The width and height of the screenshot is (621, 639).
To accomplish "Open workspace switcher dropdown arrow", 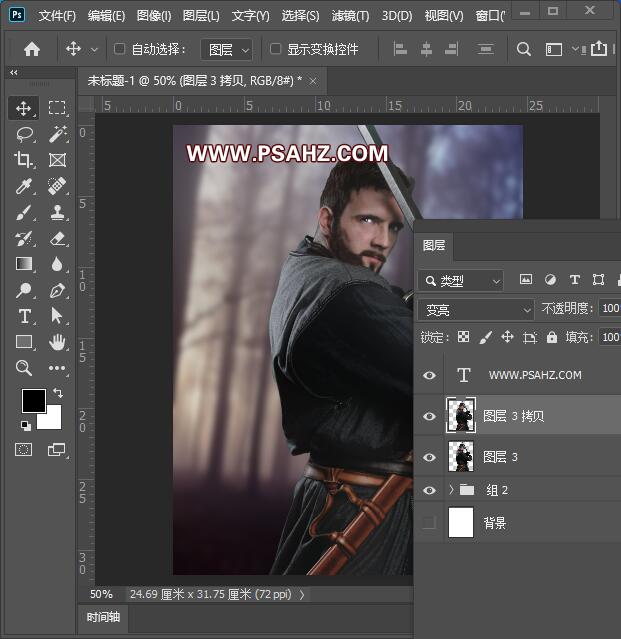I will tap(575, 49).
